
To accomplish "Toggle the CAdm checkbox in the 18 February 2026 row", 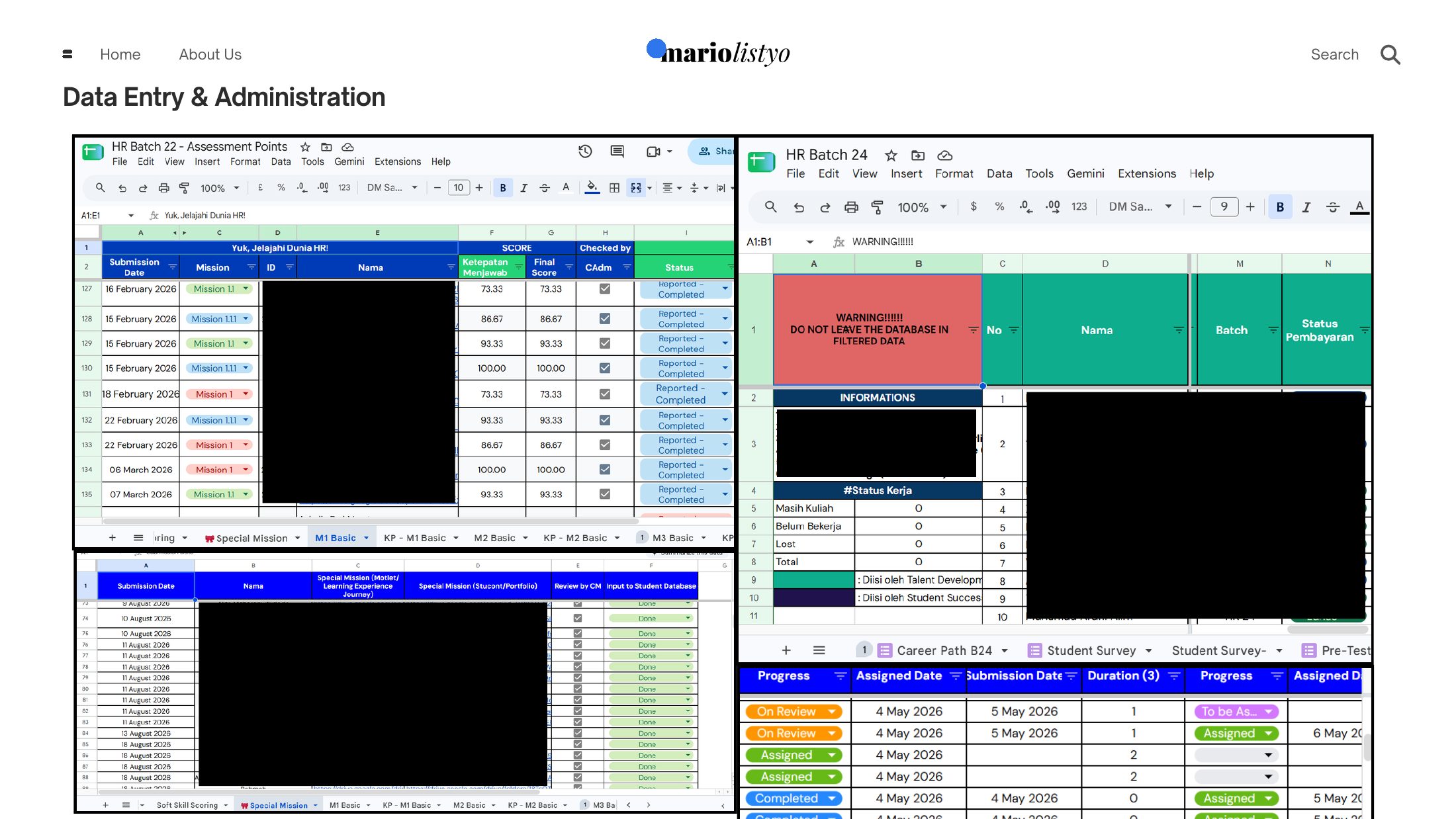I will pos(605,394).
